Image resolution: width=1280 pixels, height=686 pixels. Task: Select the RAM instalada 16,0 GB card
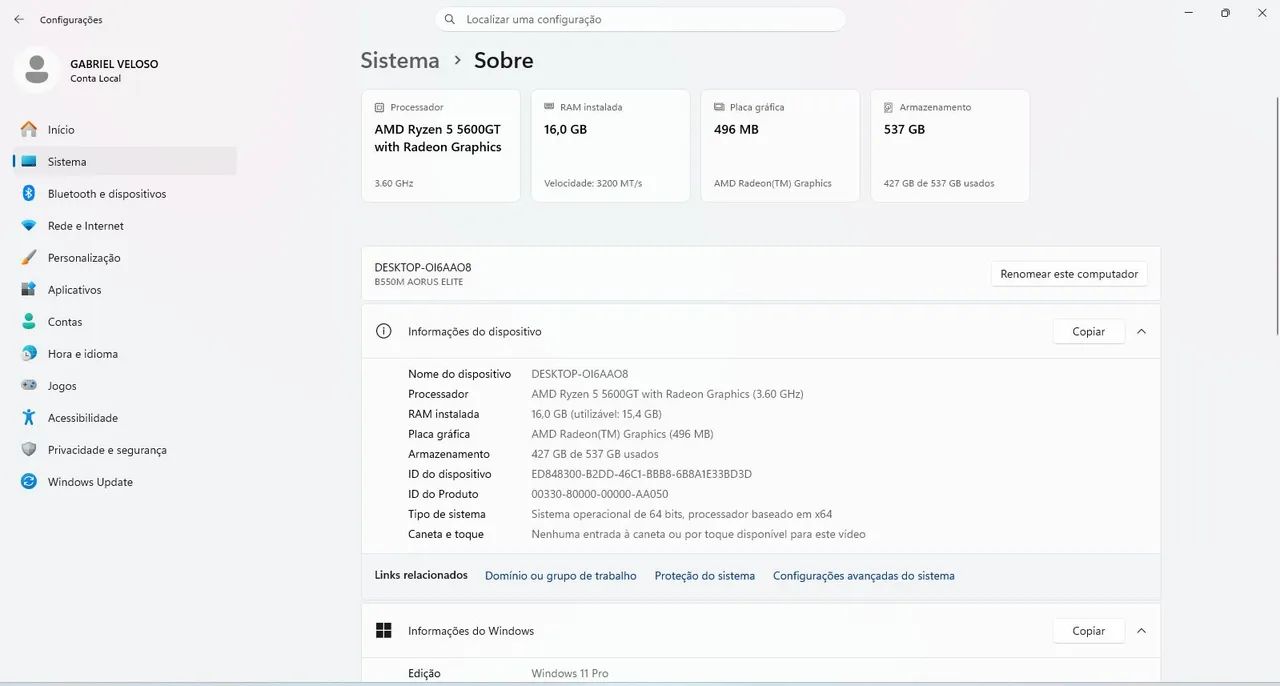tap(611, 146)
